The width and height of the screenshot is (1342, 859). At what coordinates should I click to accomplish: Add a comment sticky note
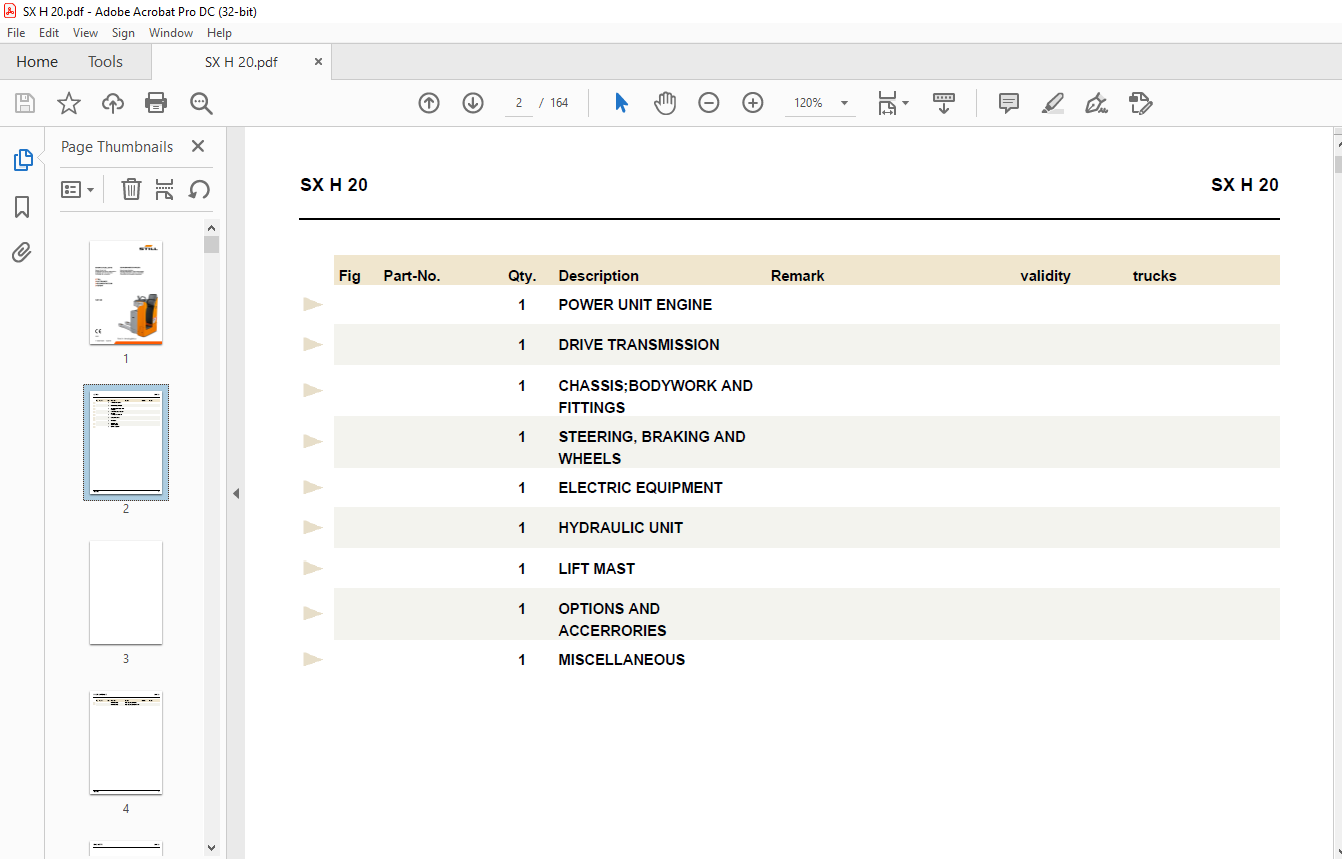click(1009, 103)
